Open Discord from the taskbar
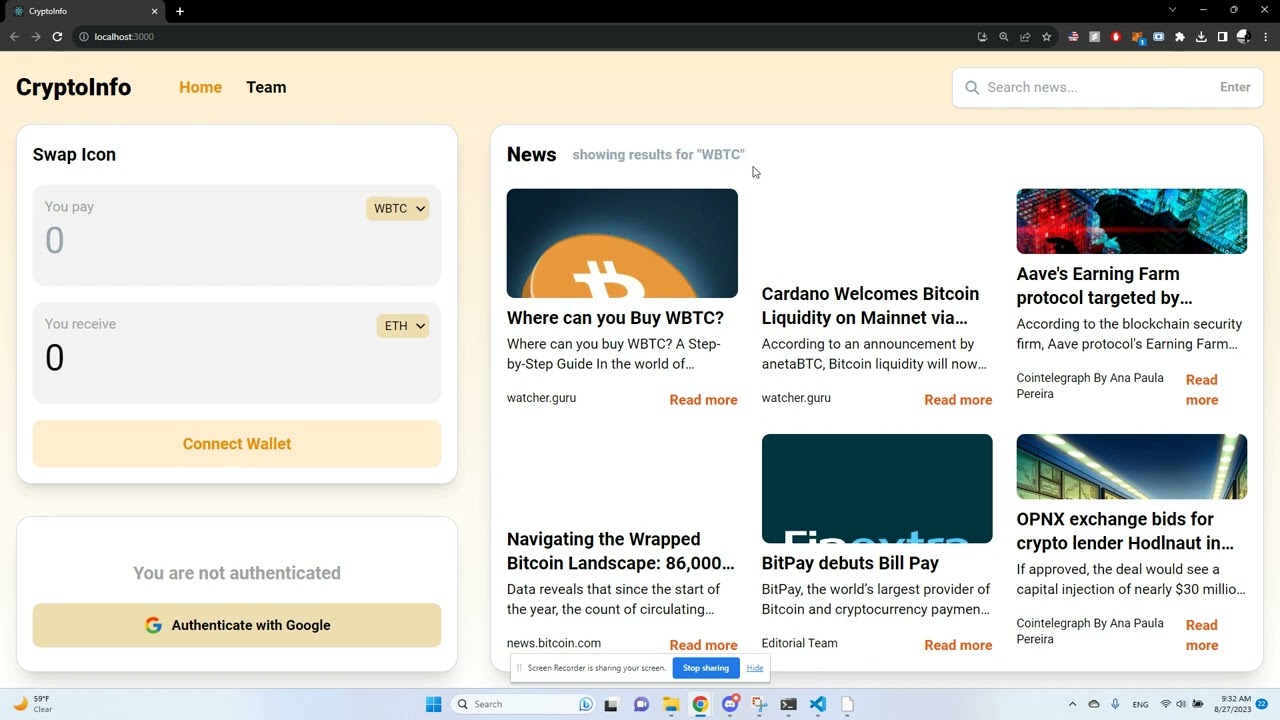The width and height of the screenshot is (1280, 720). coord(731,704)
